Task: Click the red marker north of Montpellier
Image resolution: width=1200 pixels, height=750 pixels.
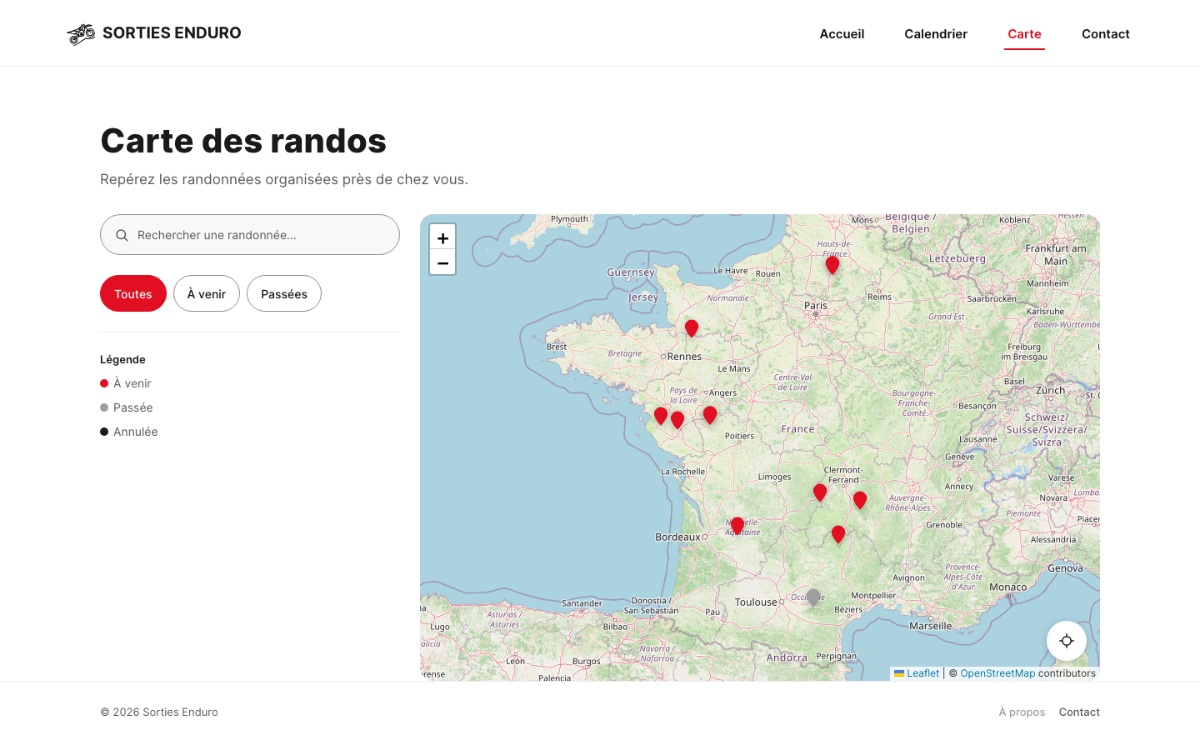Action: [x=838, y=534]
